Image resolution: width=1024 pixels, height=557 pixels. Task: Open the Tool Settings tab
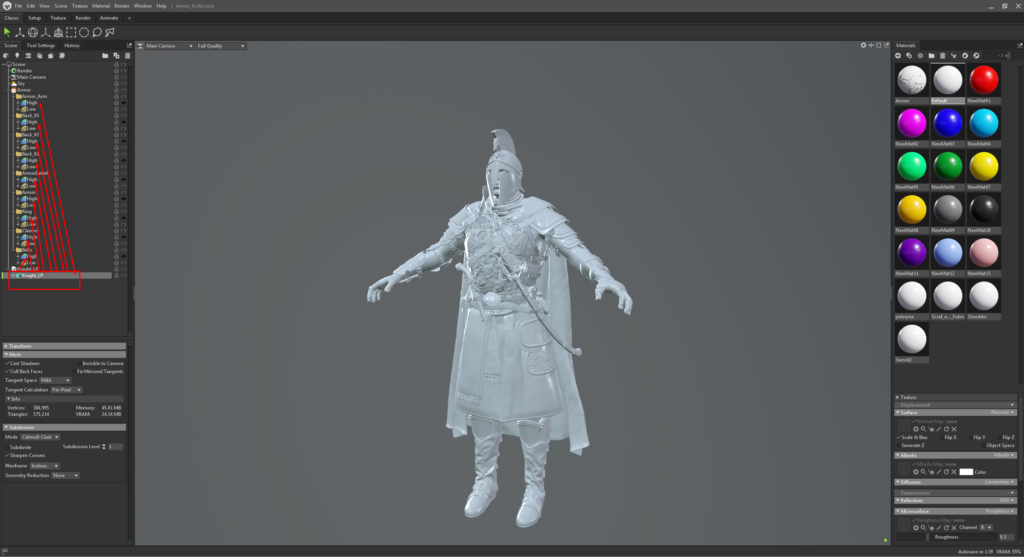[x=40, y=46]
